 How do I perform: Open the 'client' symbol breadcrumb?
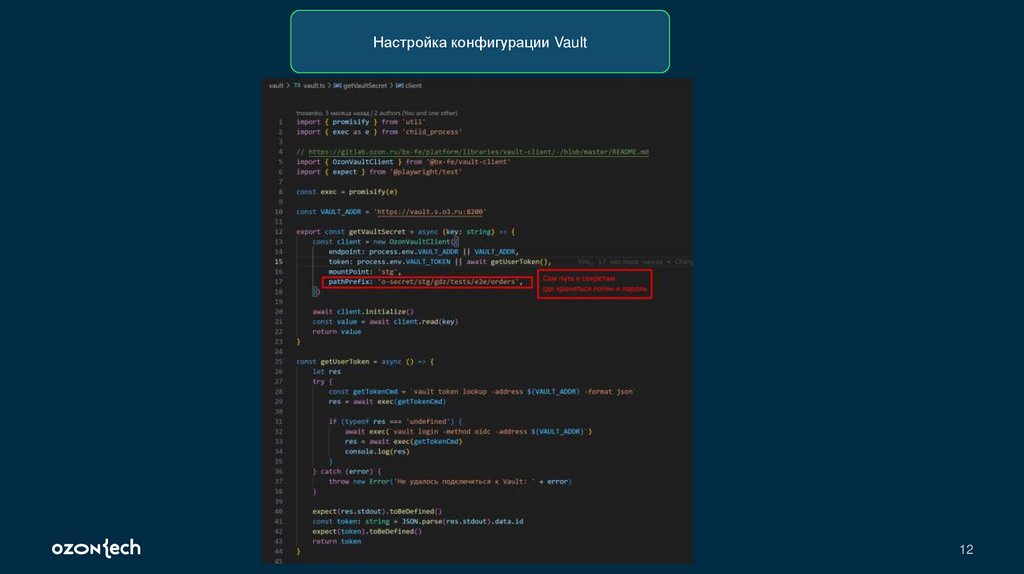[x=413, y=86]
